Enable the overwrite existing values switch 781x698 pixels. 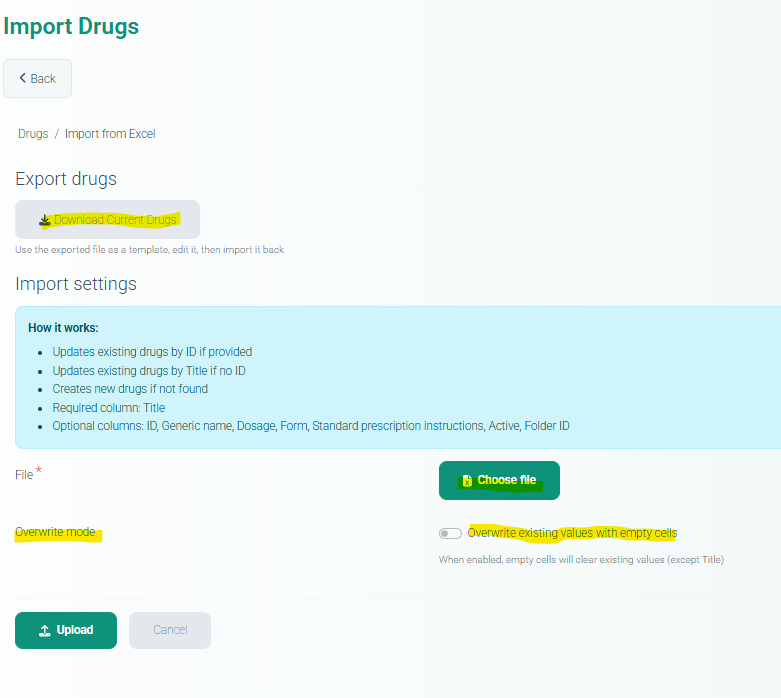[450, 533]
